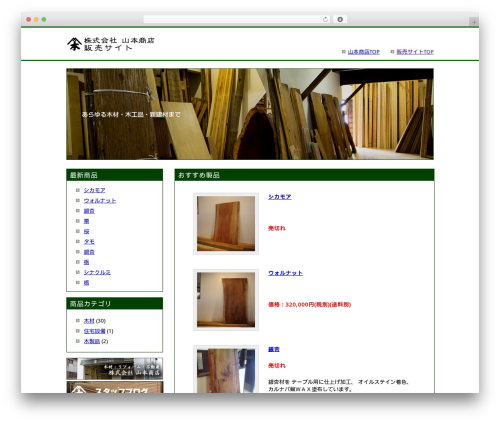Open the シカモア product thumbnail
This screenshot has width=500, height=423.
click(226, 224)
